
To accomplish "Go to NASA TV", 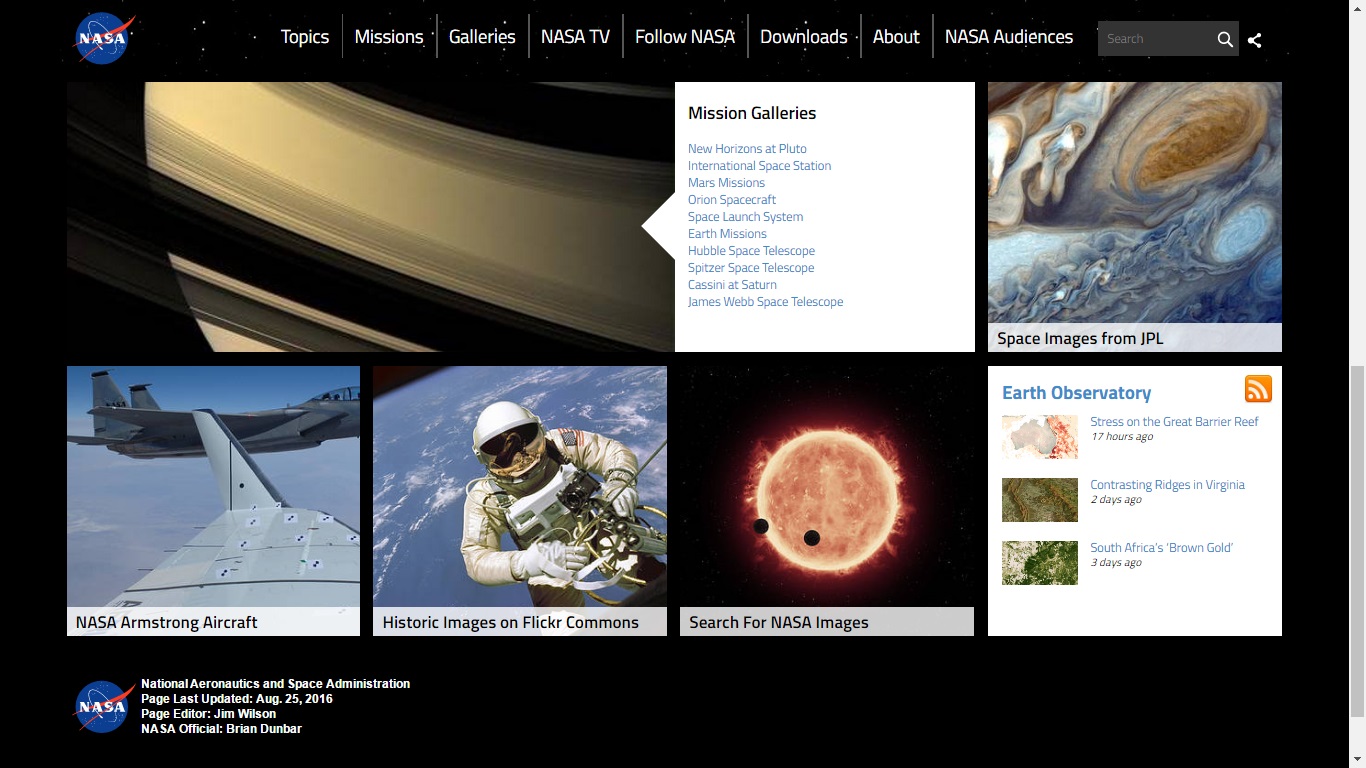I will pyautogui.click(x=575, y=37).
